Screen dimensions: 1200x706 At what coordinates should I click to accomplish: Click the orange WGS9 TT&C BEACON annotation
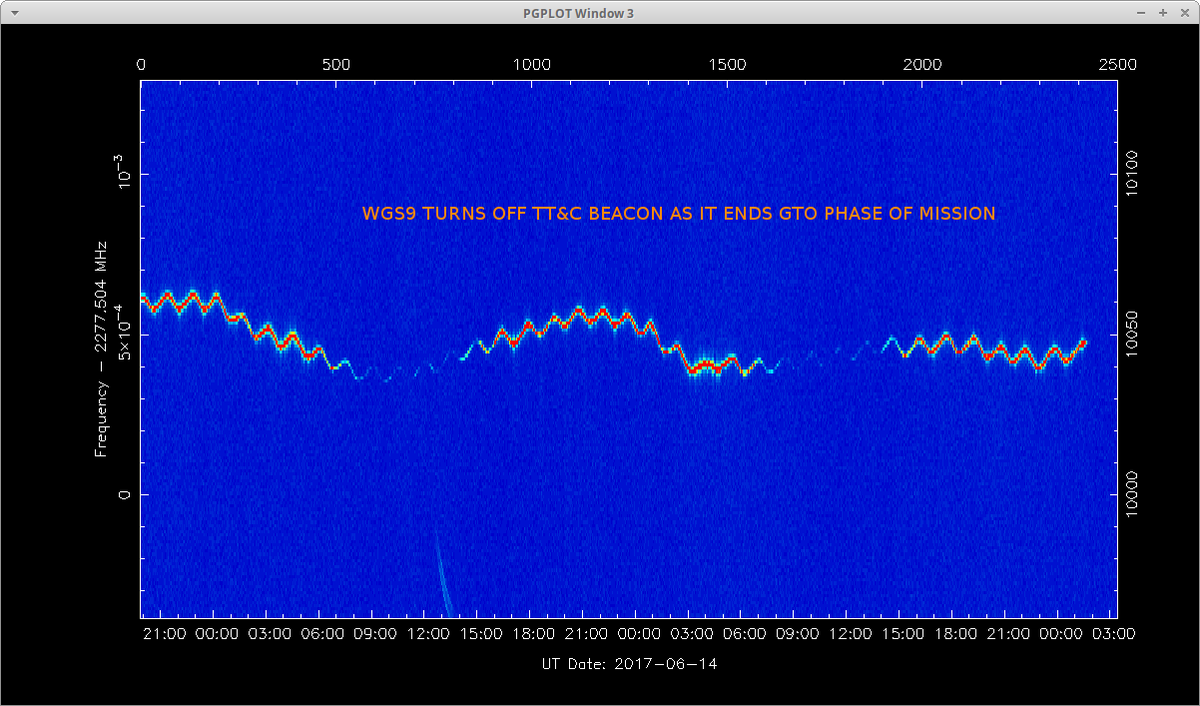678,213
